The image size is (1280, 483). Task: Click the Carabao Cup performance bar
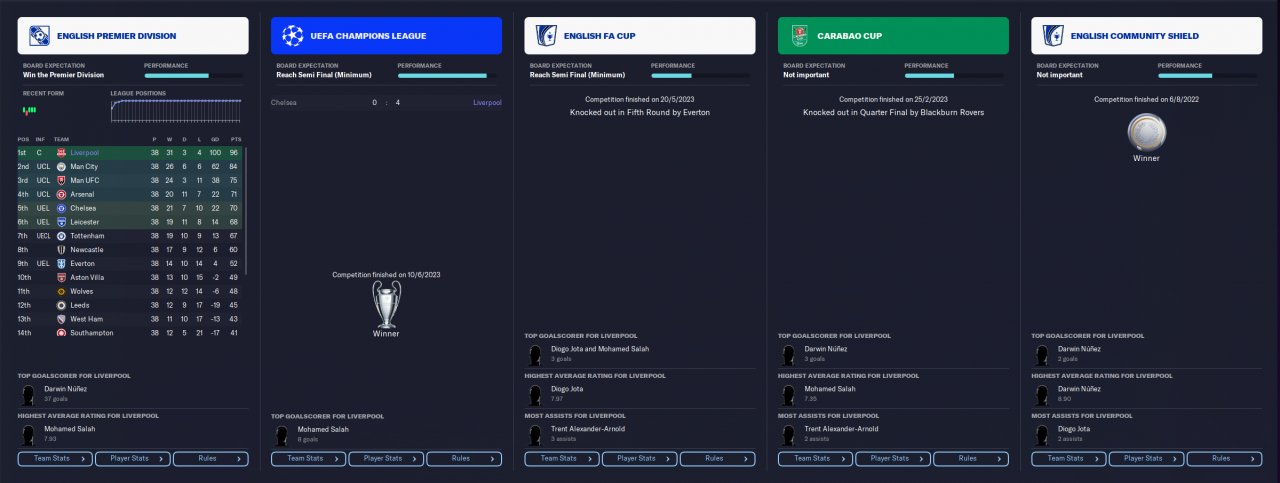tap(955, 75)
